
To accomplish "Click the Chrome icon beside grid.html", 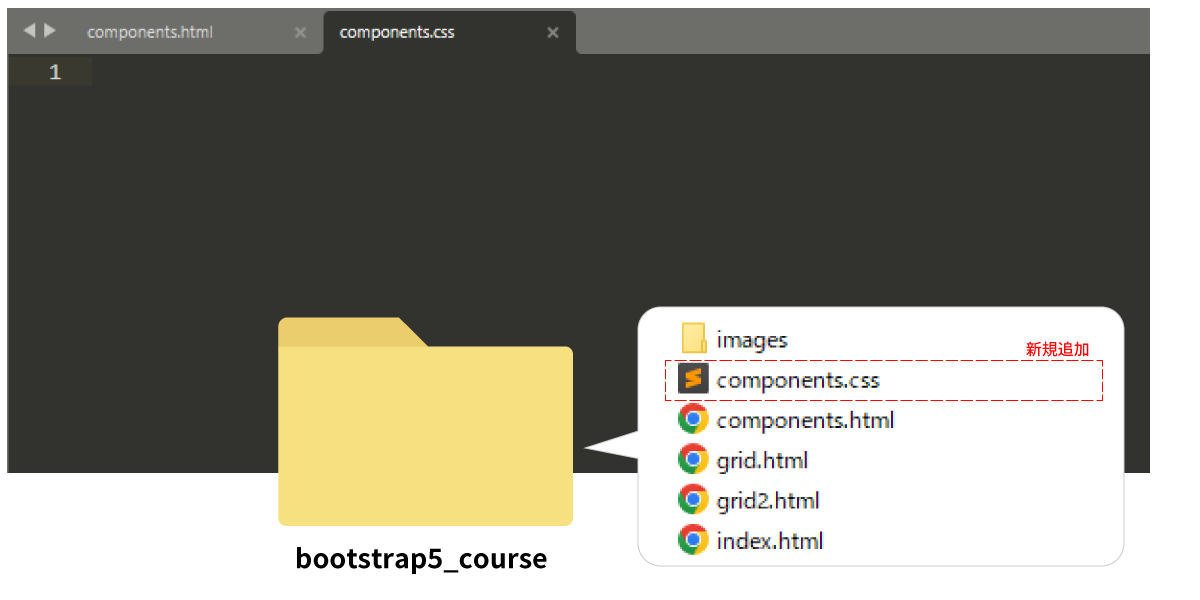I will click(693, 460).
